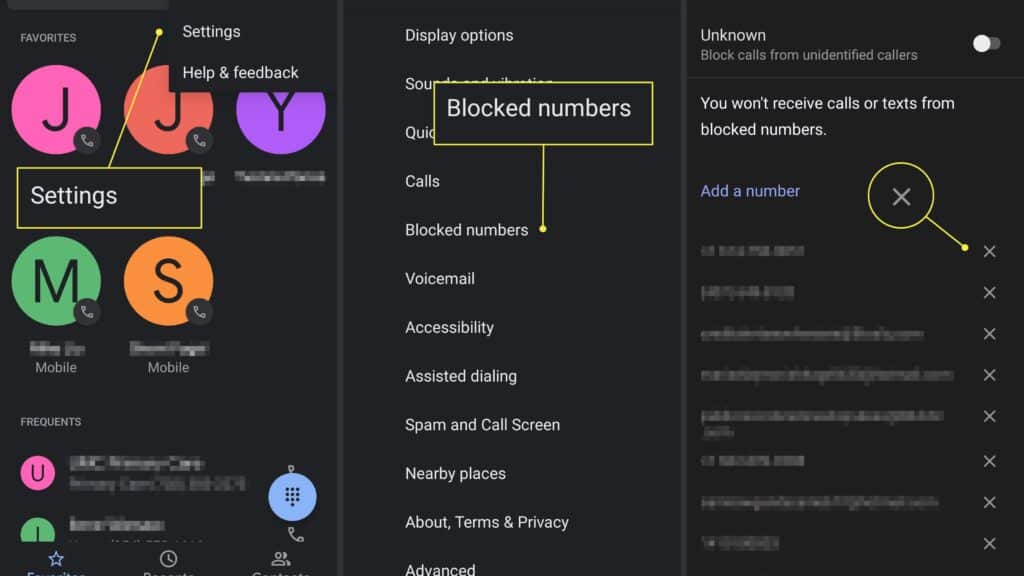1024x576 pixels.
Task: Remove the last visible blocked entry with X
Action: [x=989, y=543]
